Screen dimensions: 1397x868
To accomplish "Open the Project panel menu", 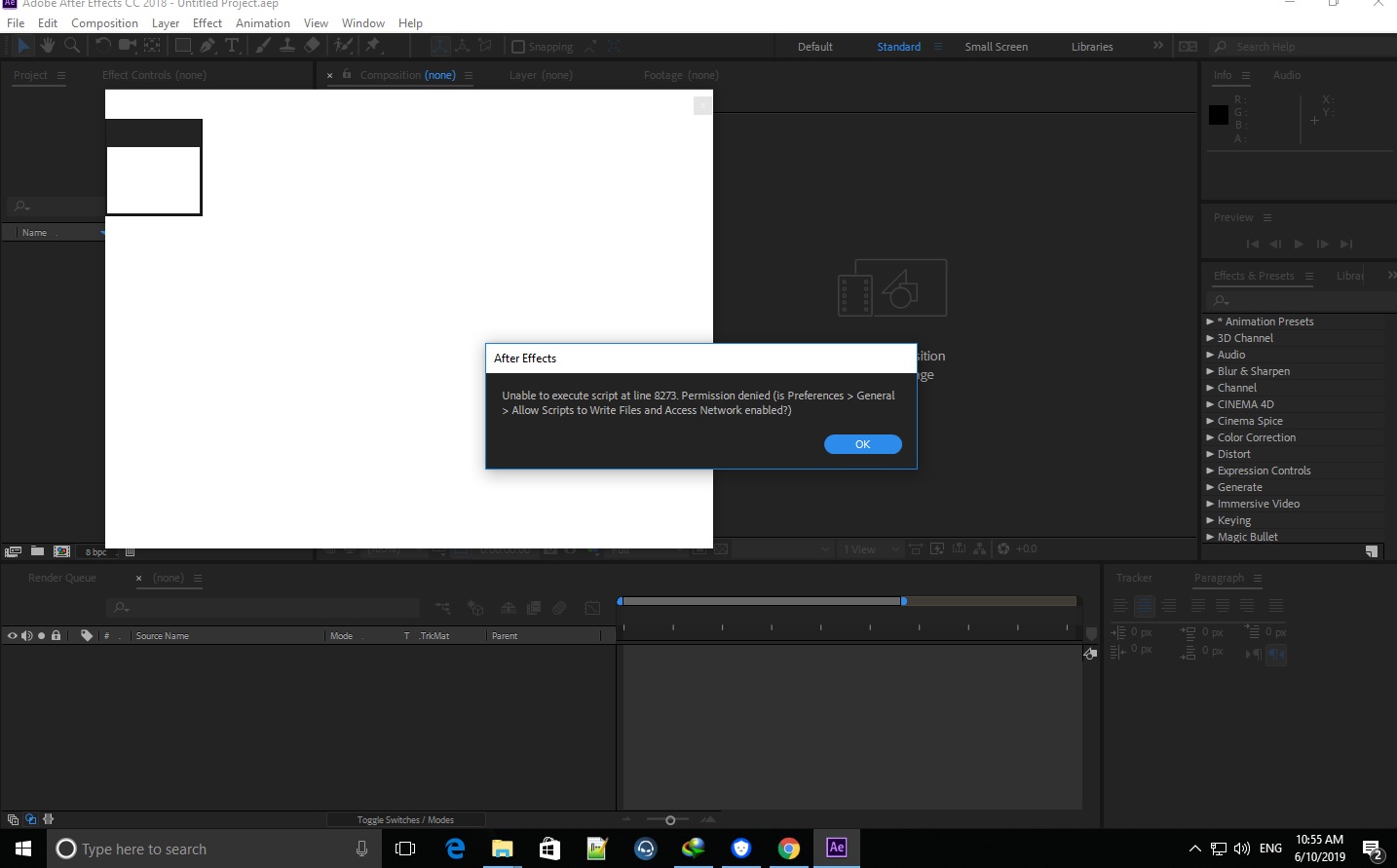I will (60, 75).
